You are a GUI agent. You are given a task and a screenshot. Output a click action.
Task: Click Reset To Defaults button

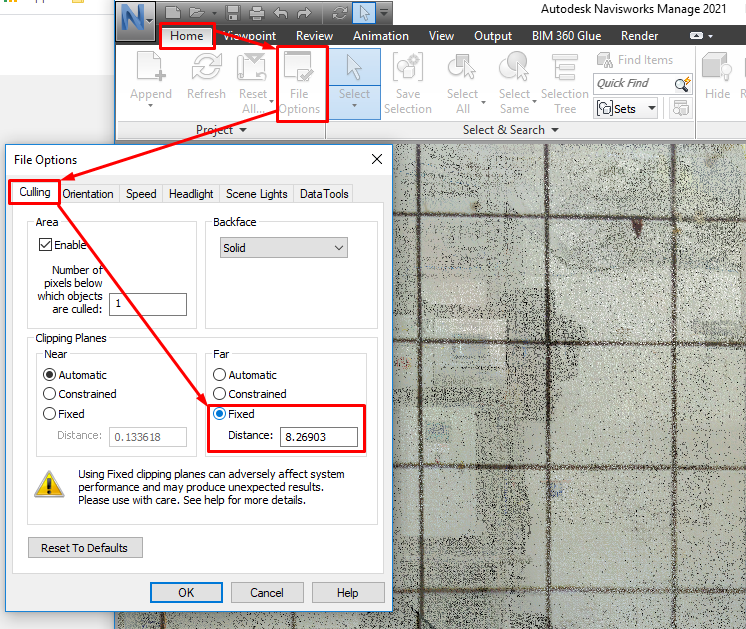85,548
